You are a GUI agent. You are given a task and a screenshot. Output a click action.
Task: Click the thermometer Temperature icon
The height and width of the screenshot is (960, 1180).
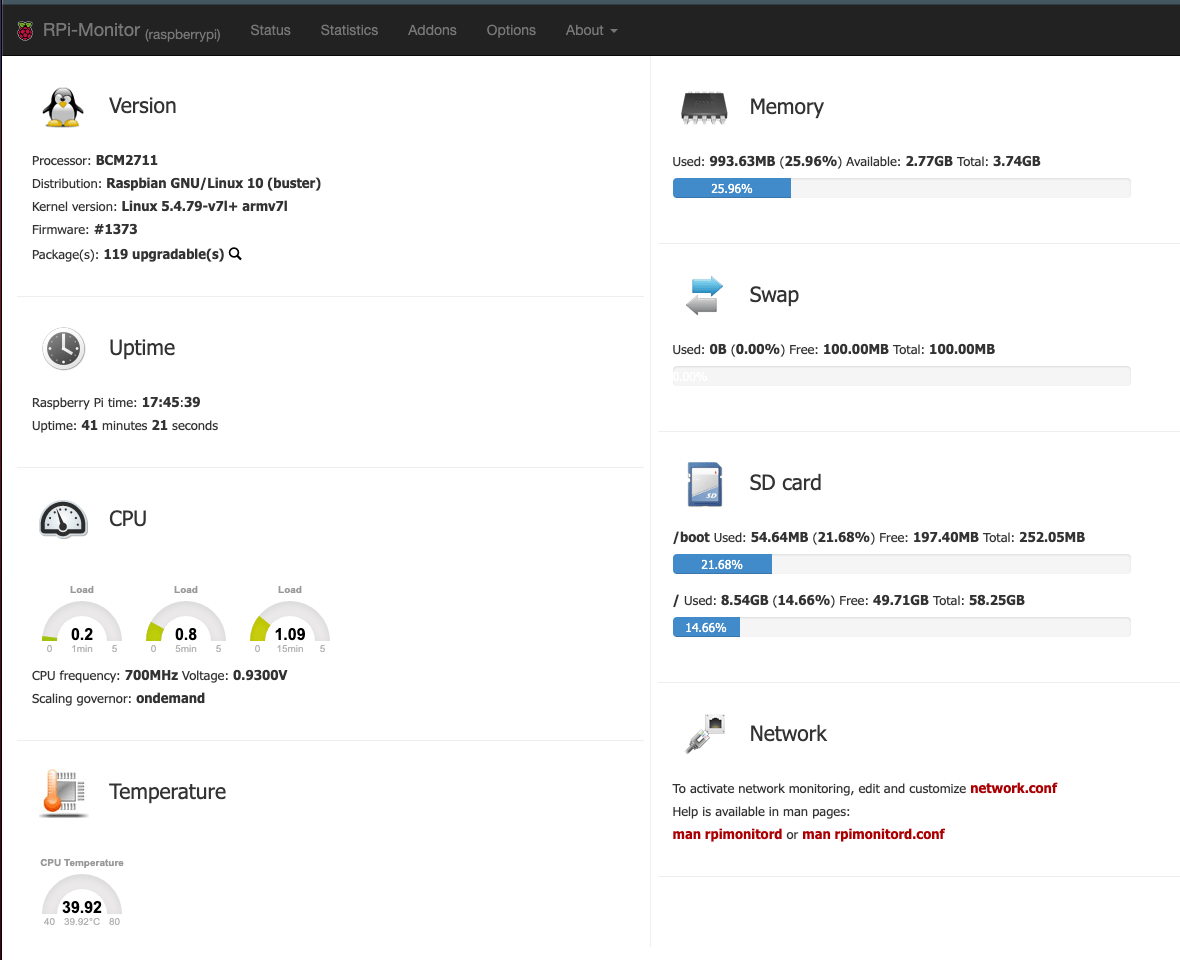[64, 792]
